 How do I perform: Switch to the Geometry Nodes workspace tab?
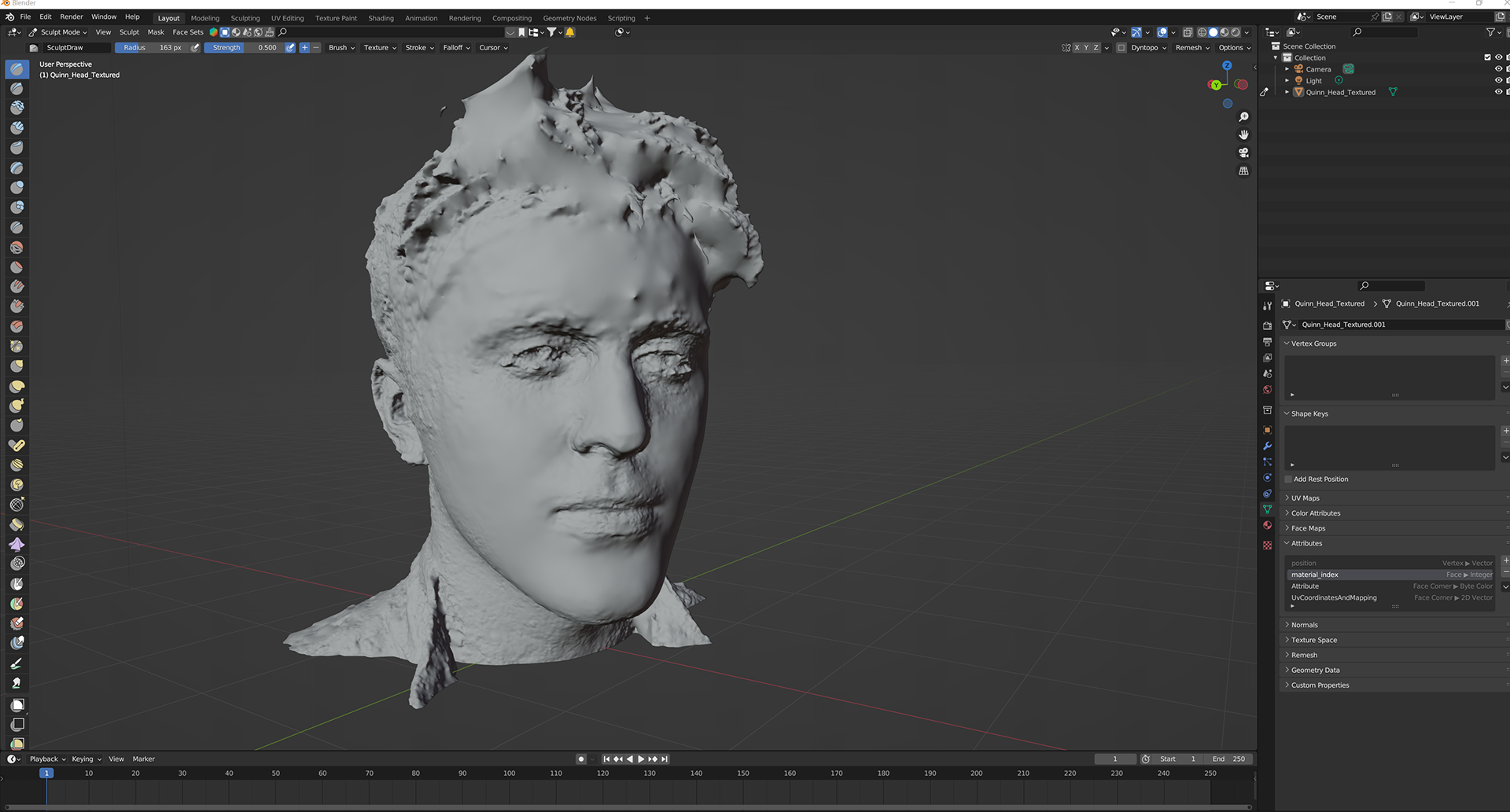[569, 18]
